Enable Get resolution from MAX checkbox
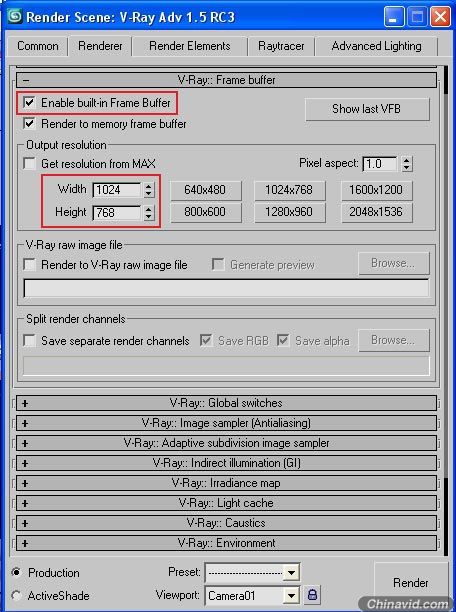Screen dimensions: 456x612 coord(29,164)
